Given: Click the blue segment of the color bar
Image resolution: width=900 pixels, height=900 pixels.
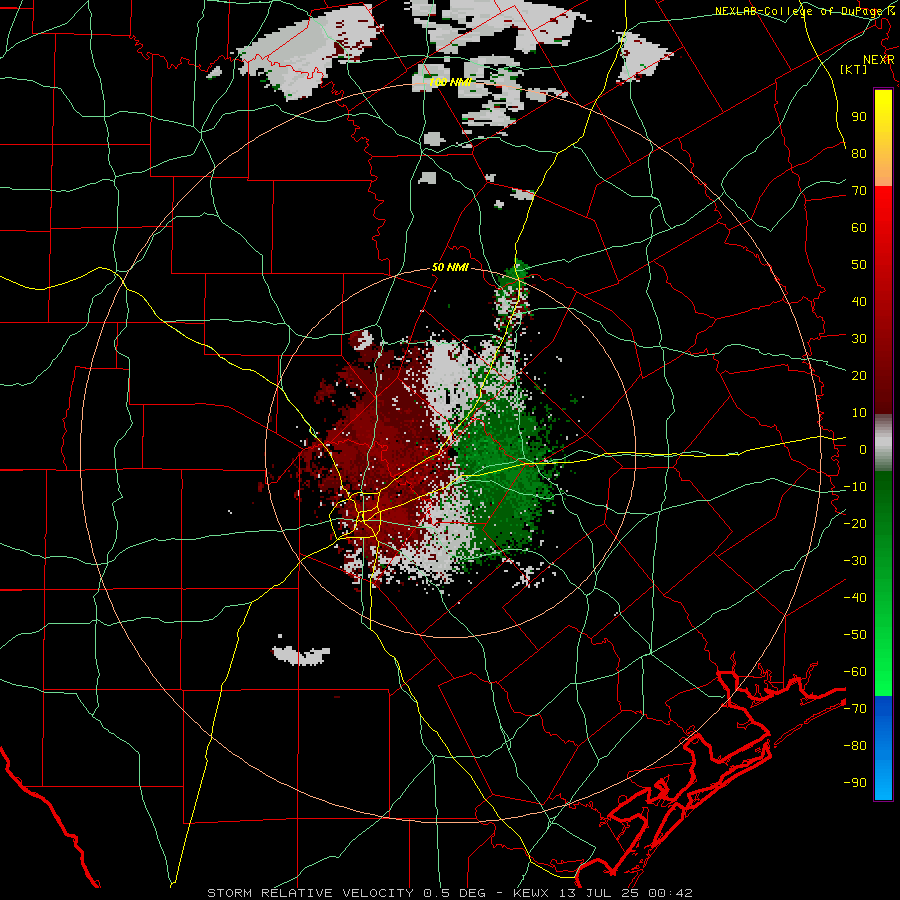Looking at the screenshot, I should pyautogui.click(x=883, y=748).
